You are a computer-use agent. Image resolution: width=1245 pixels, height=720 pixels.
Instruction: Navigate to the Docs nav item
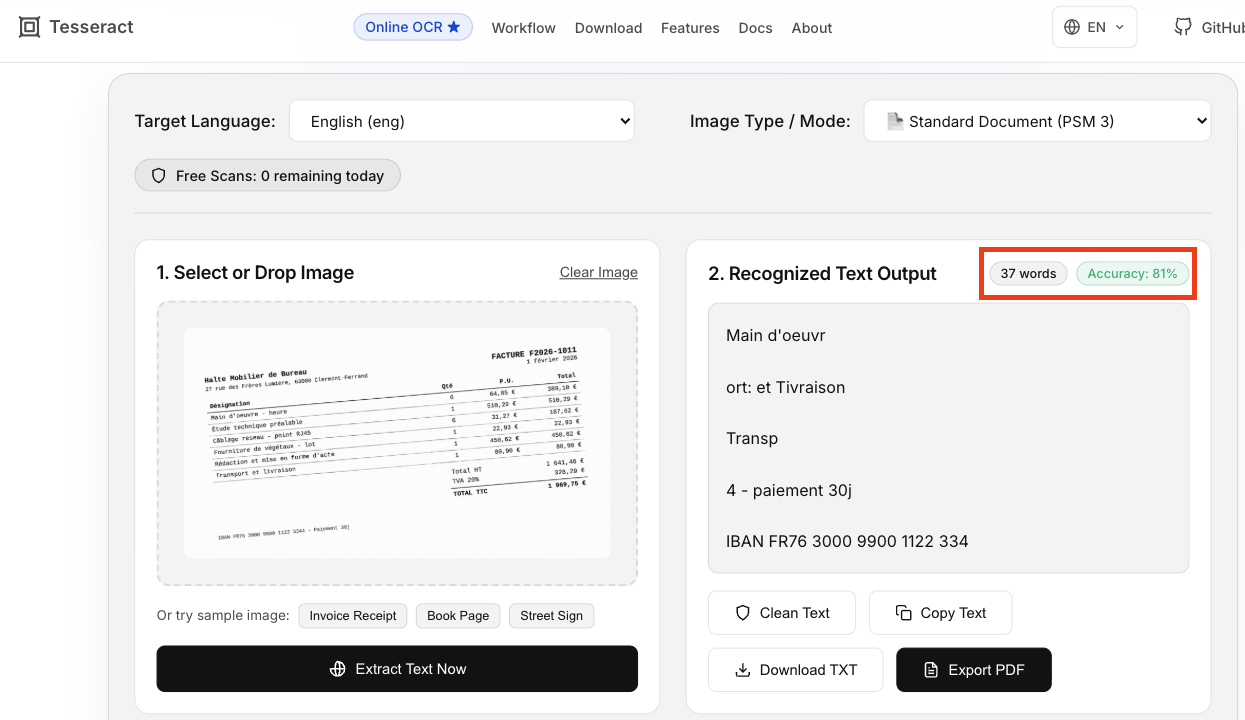(x=755, y=28)
